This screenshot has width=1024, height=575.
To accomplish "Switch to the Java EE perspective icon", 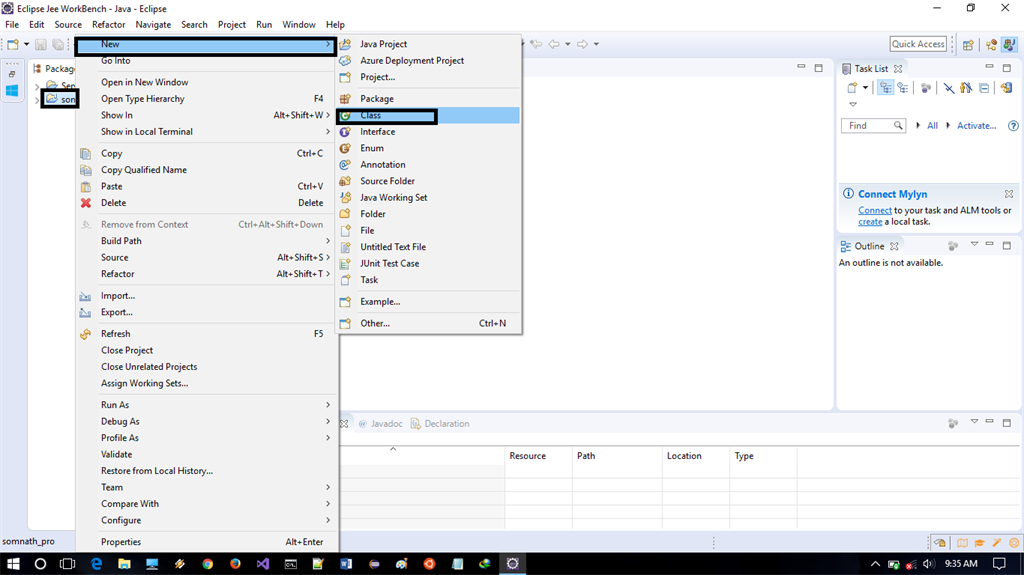I will (x=992, y=44).
